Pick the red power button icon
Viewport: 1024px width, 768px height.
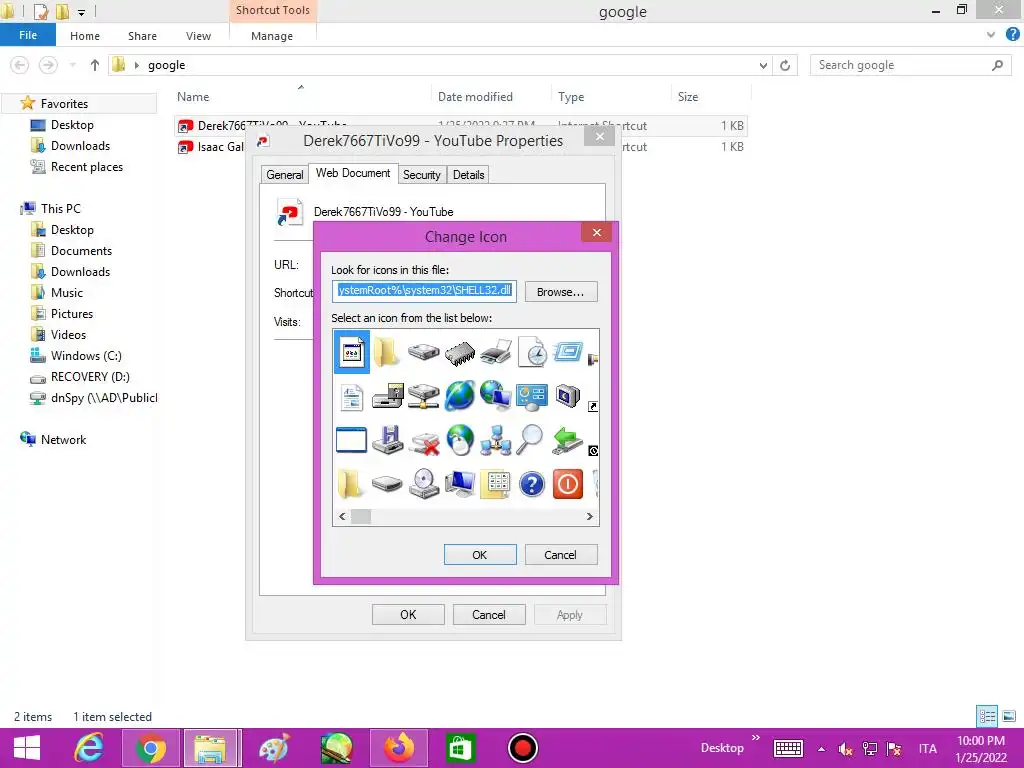click(568, 484)
